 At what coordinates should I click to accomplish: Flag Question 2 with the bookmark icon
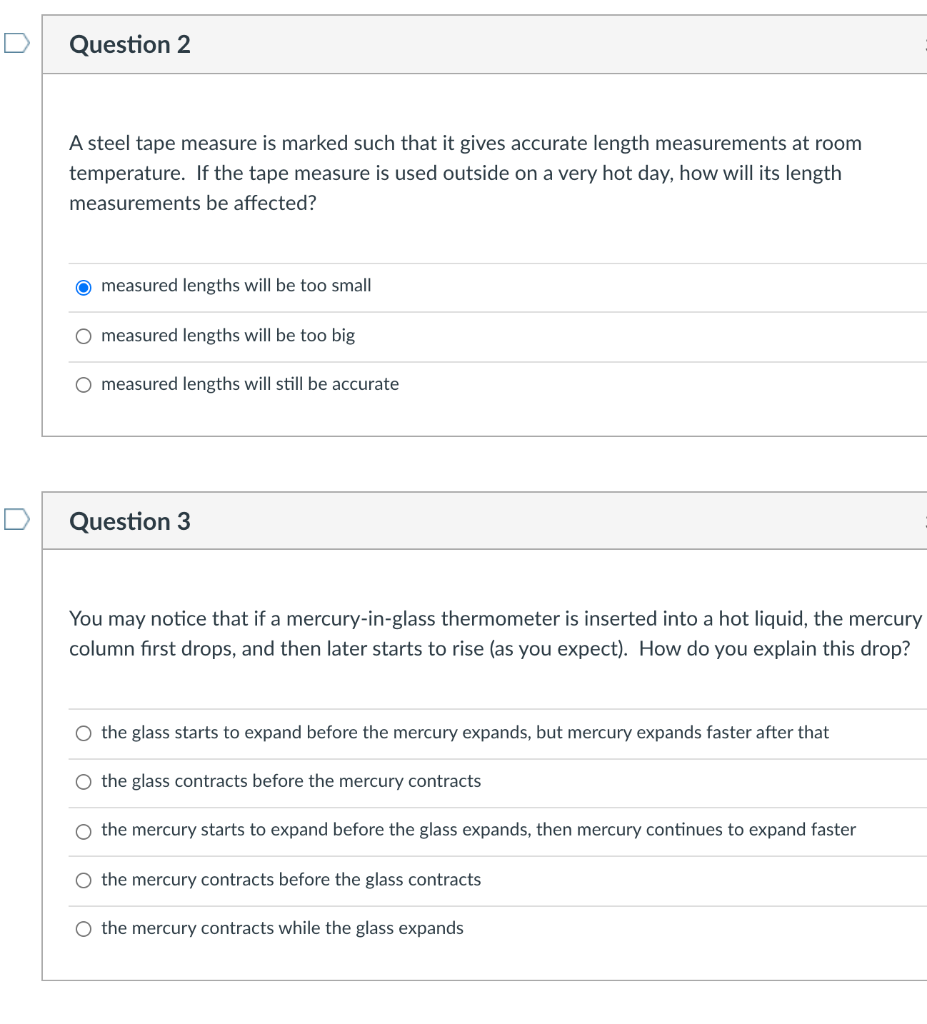click(16, 43)
